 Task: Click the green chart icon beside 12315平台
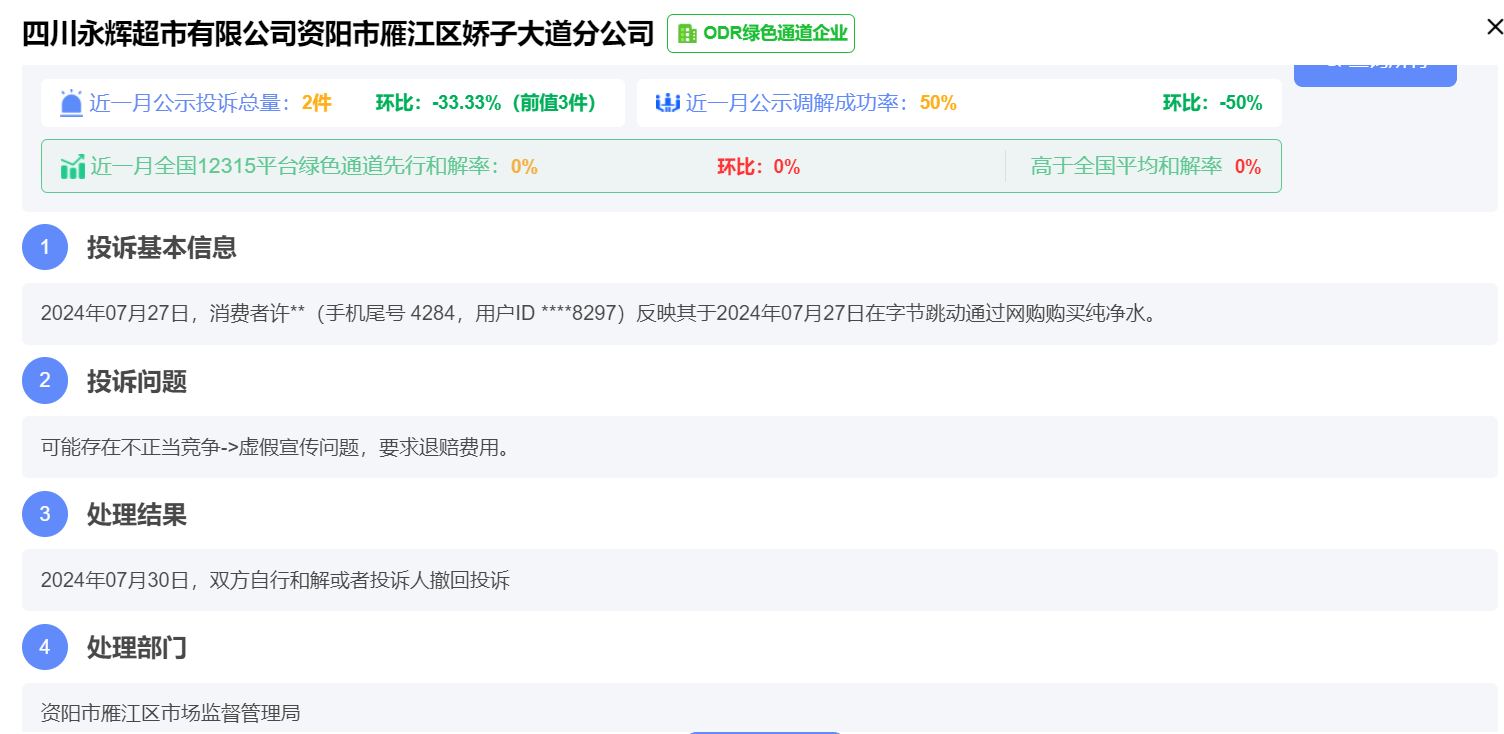[73, 167]
